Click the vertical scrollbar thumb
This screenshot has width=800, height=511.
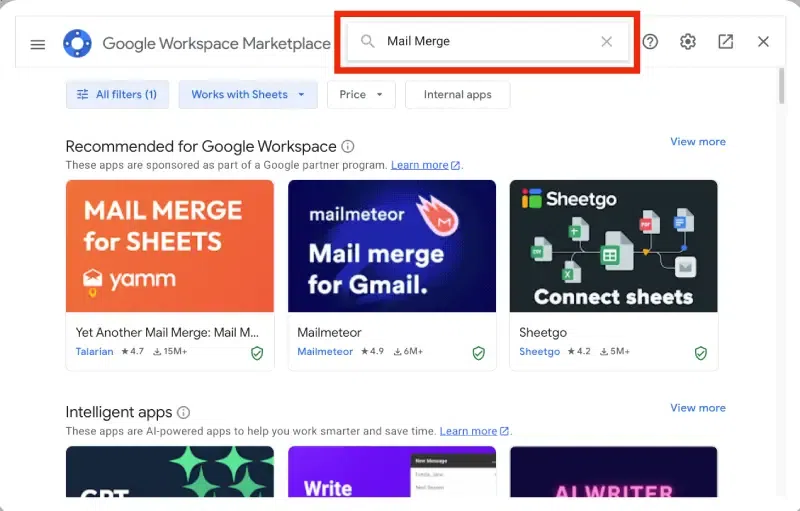pos(782,87)
